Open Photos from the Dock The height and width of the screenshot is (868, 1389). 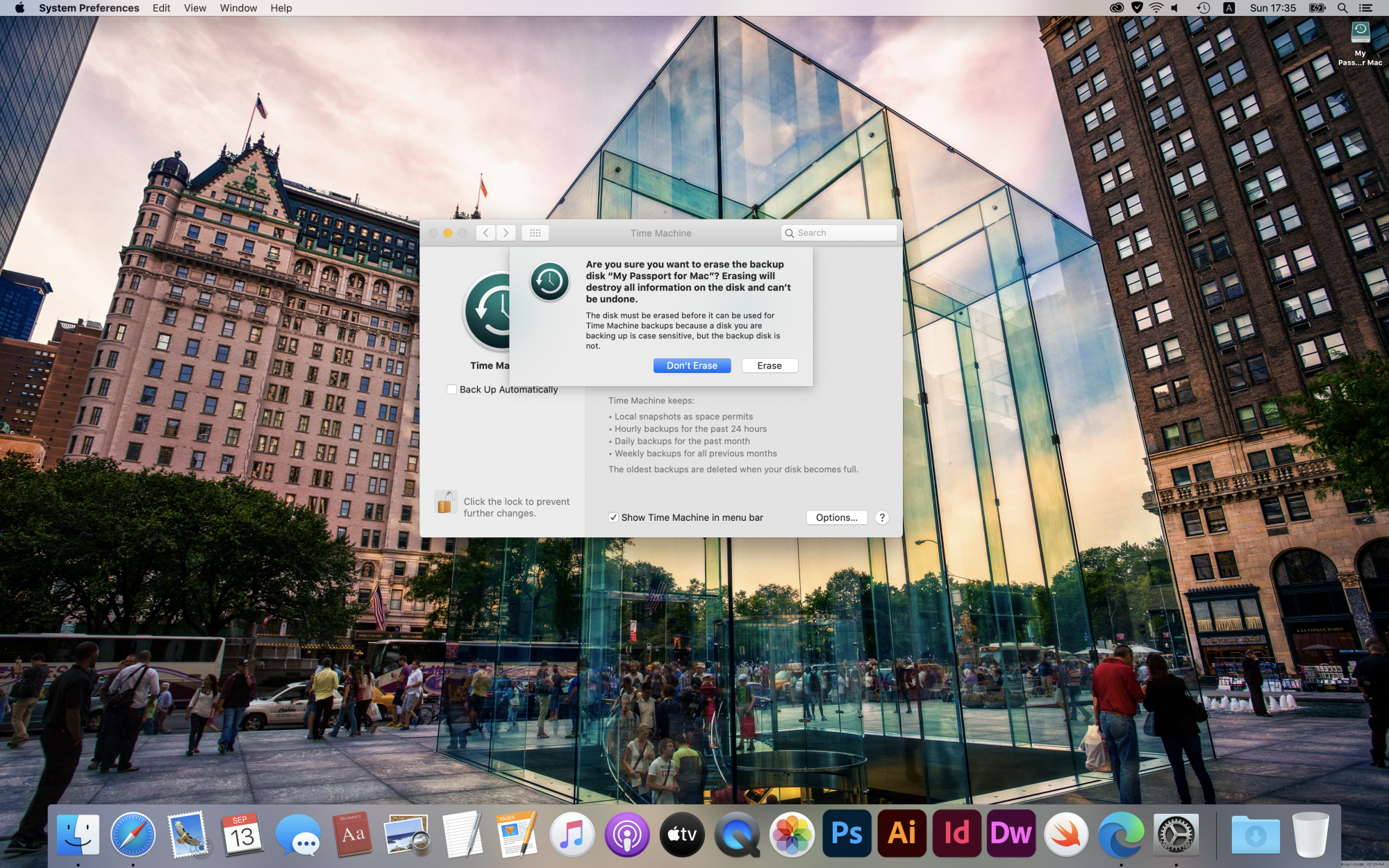point(792,834)
